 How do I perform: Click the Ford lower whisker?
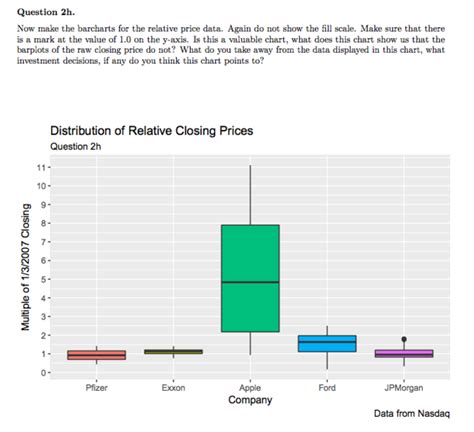(x=327, y=360)
